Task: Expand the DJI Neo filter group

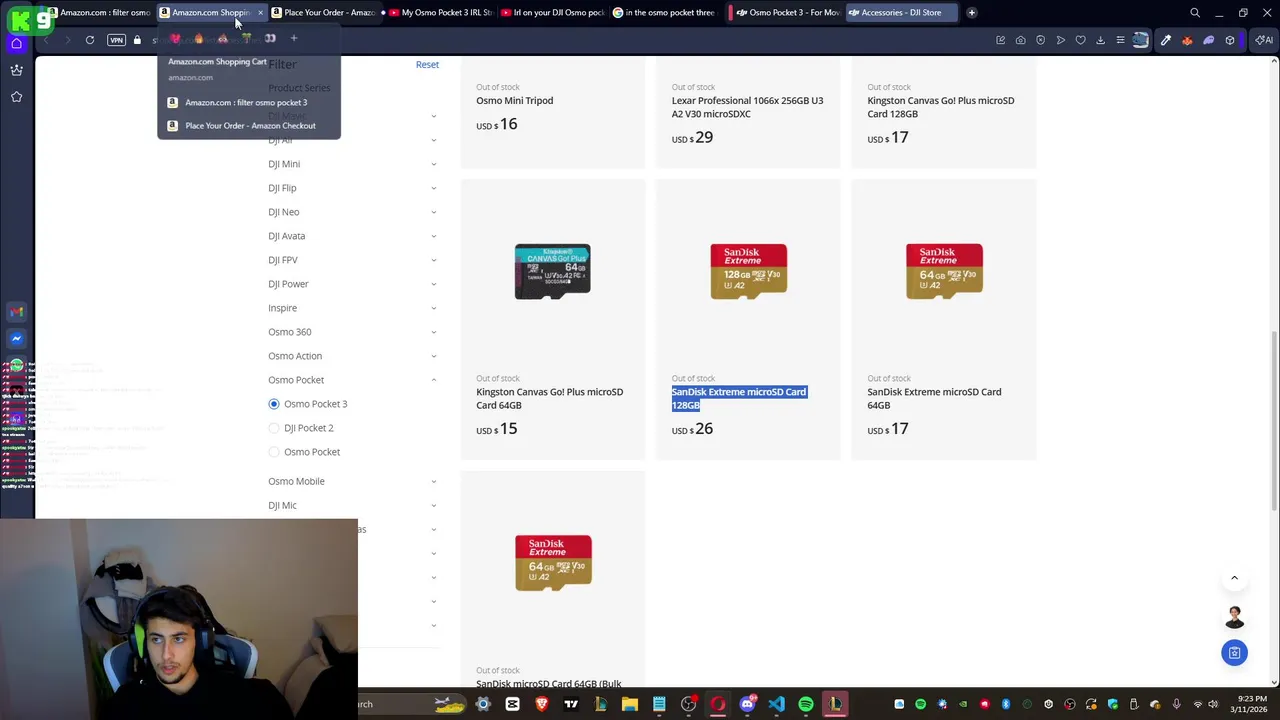Action: [x=352, y=212]
